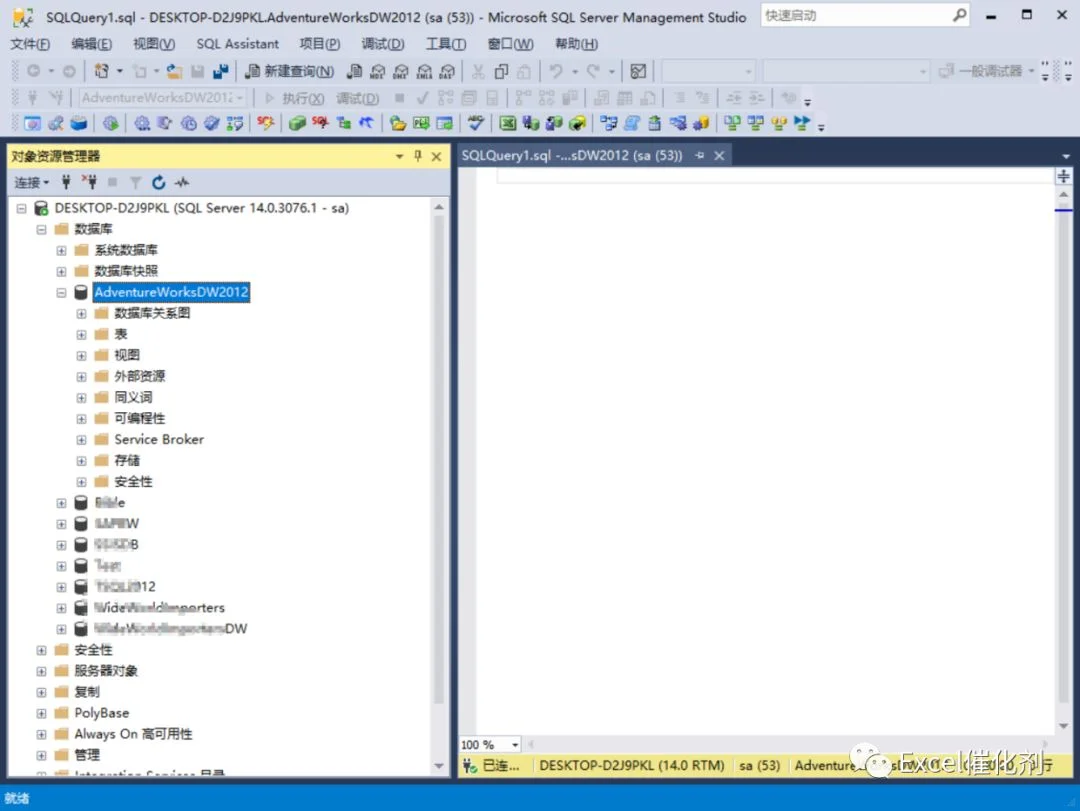Click inside the 快速启动 search field
The width and height of the screenshot is (1080, 811).
click(856, 15)
